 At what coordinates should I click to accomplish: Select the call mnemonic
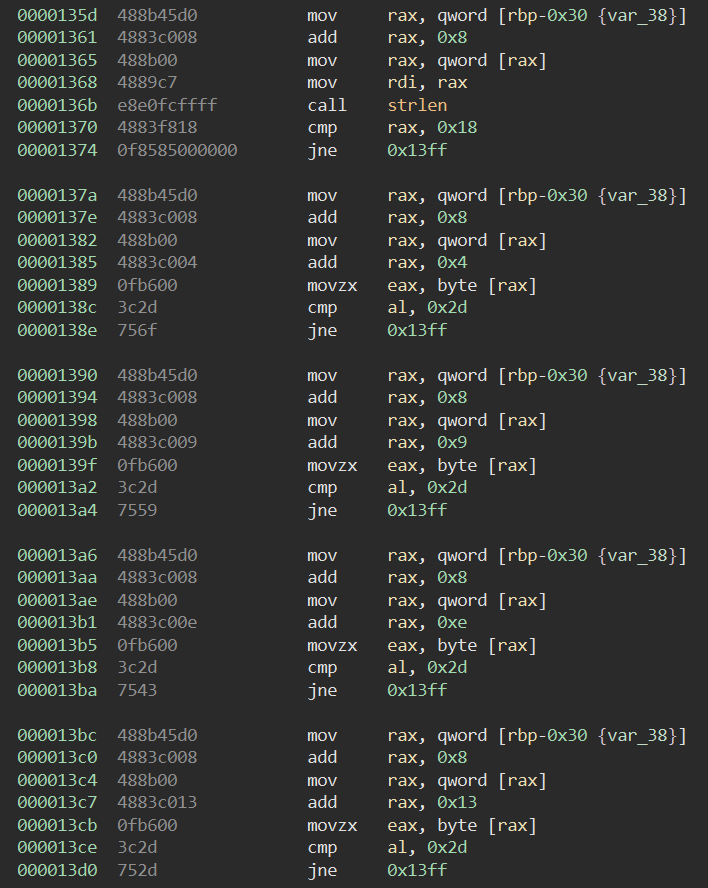tap(327, 105)
